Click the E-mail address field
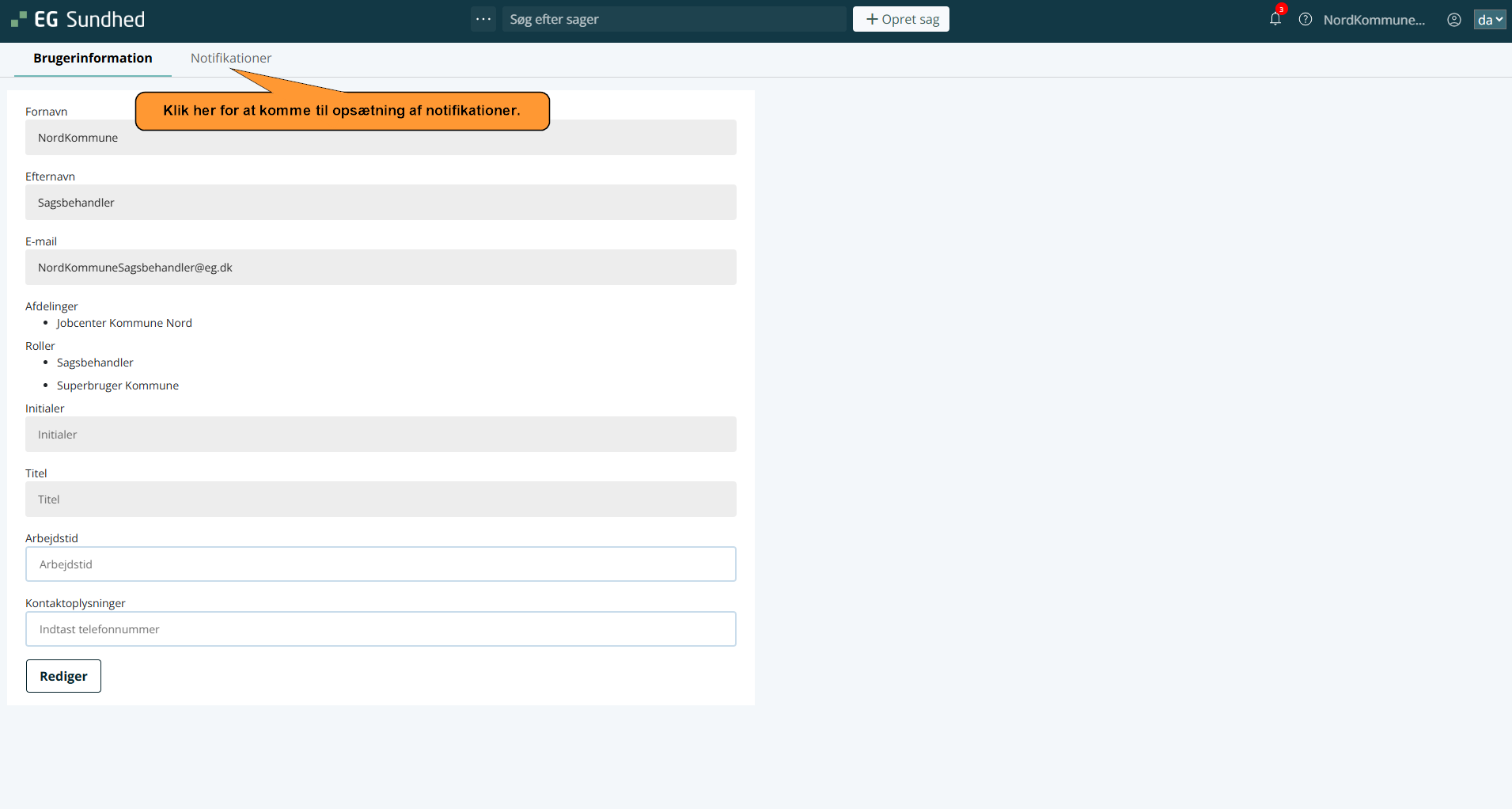This screenshot has width=1512, height=809. point(381,268)
